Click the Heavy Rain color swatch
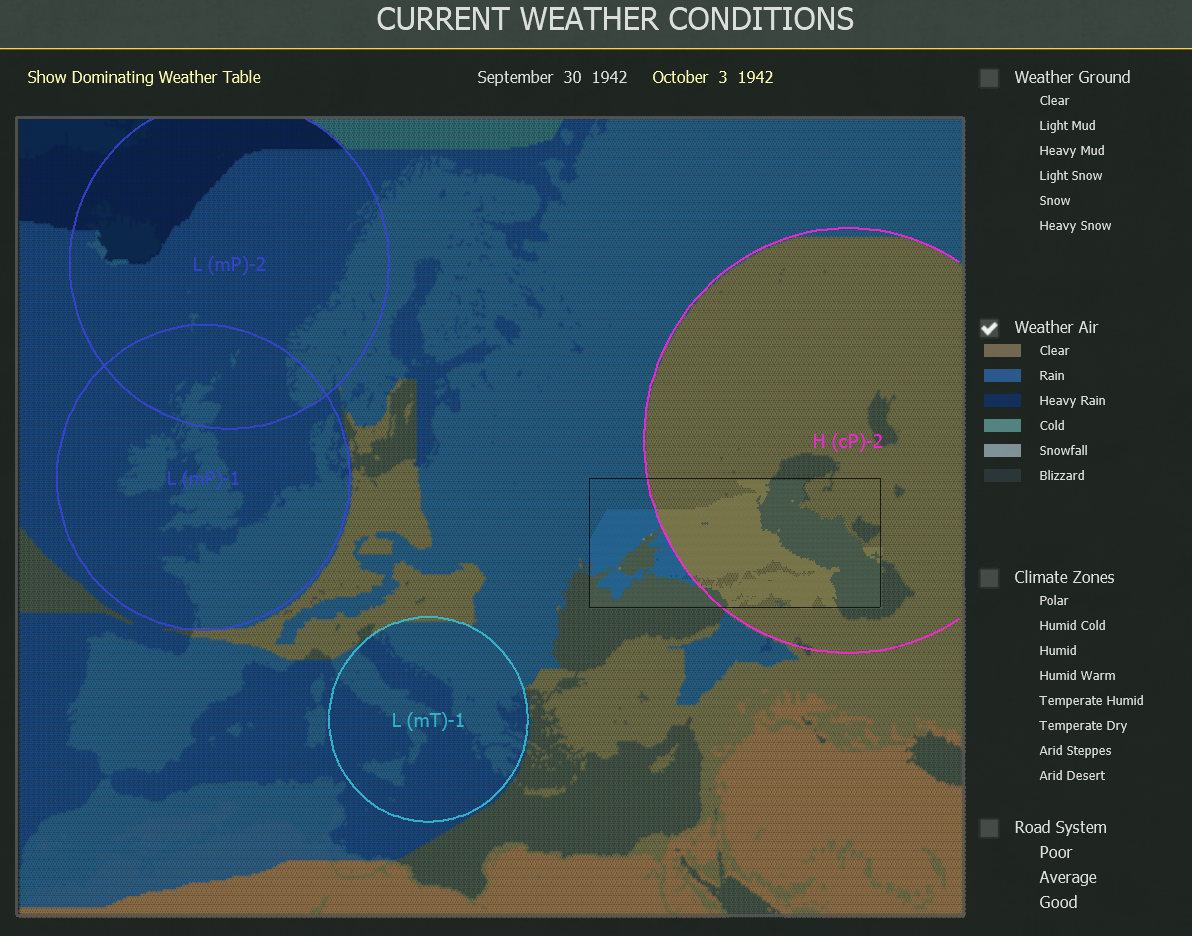Viewport: 1192px width, 936px height. pos(1003,400)
